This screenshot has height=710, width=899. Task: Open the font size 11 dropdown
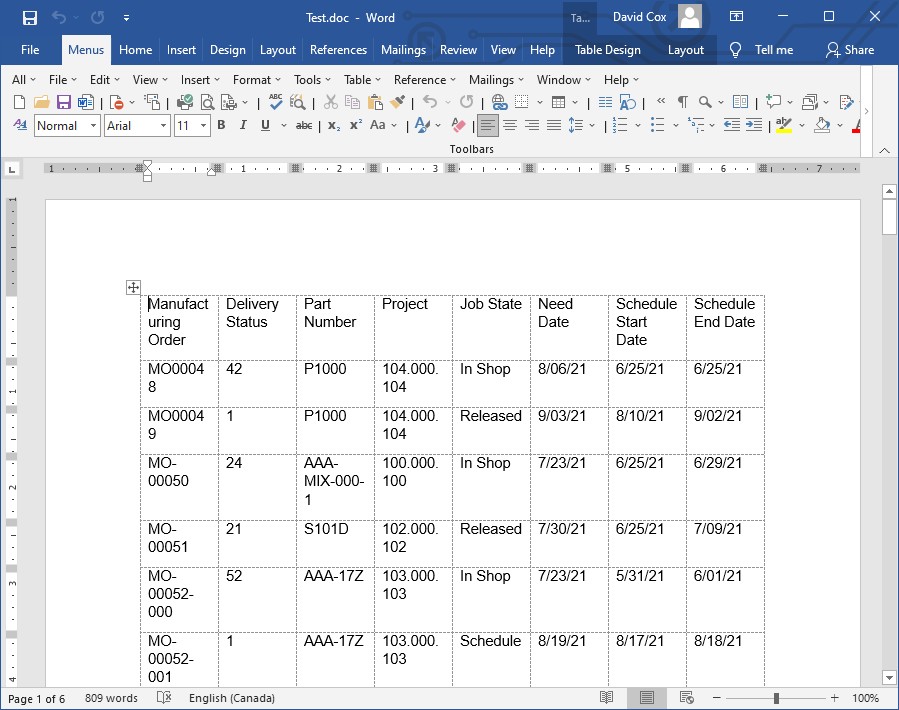pos(204,125)
